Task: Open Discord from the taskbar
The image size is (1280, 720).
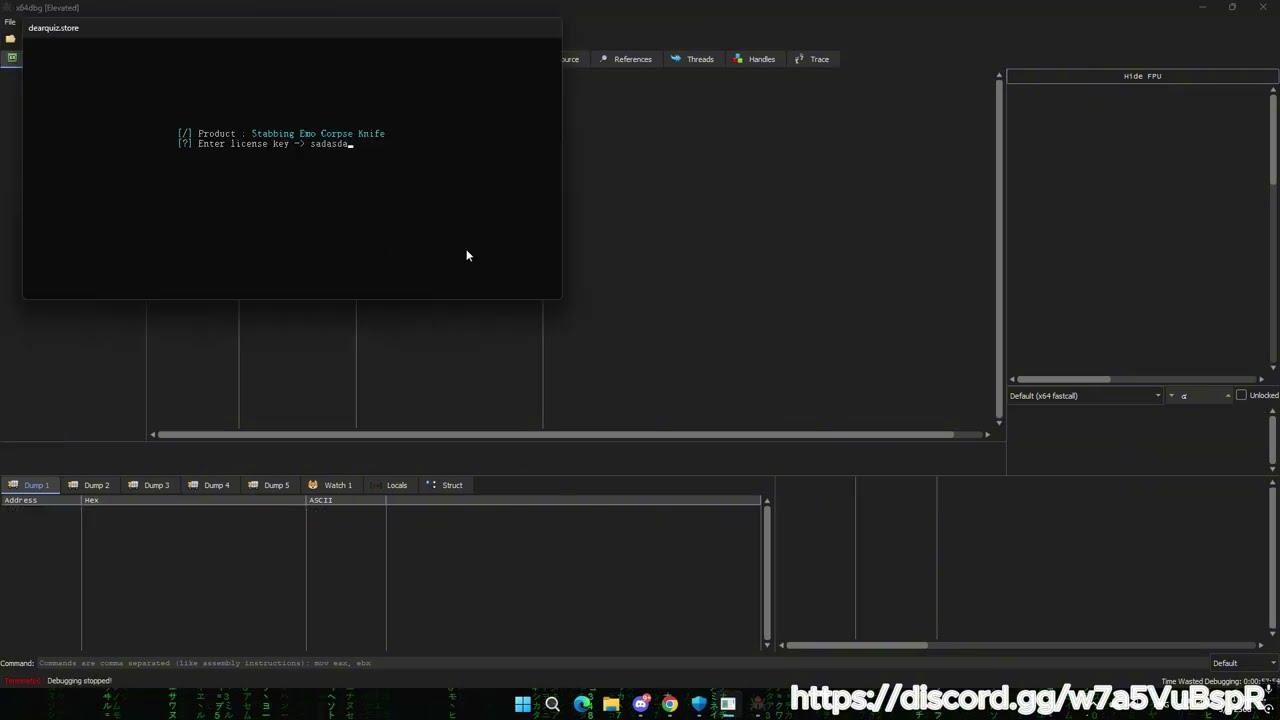Action: pos(641,704)
